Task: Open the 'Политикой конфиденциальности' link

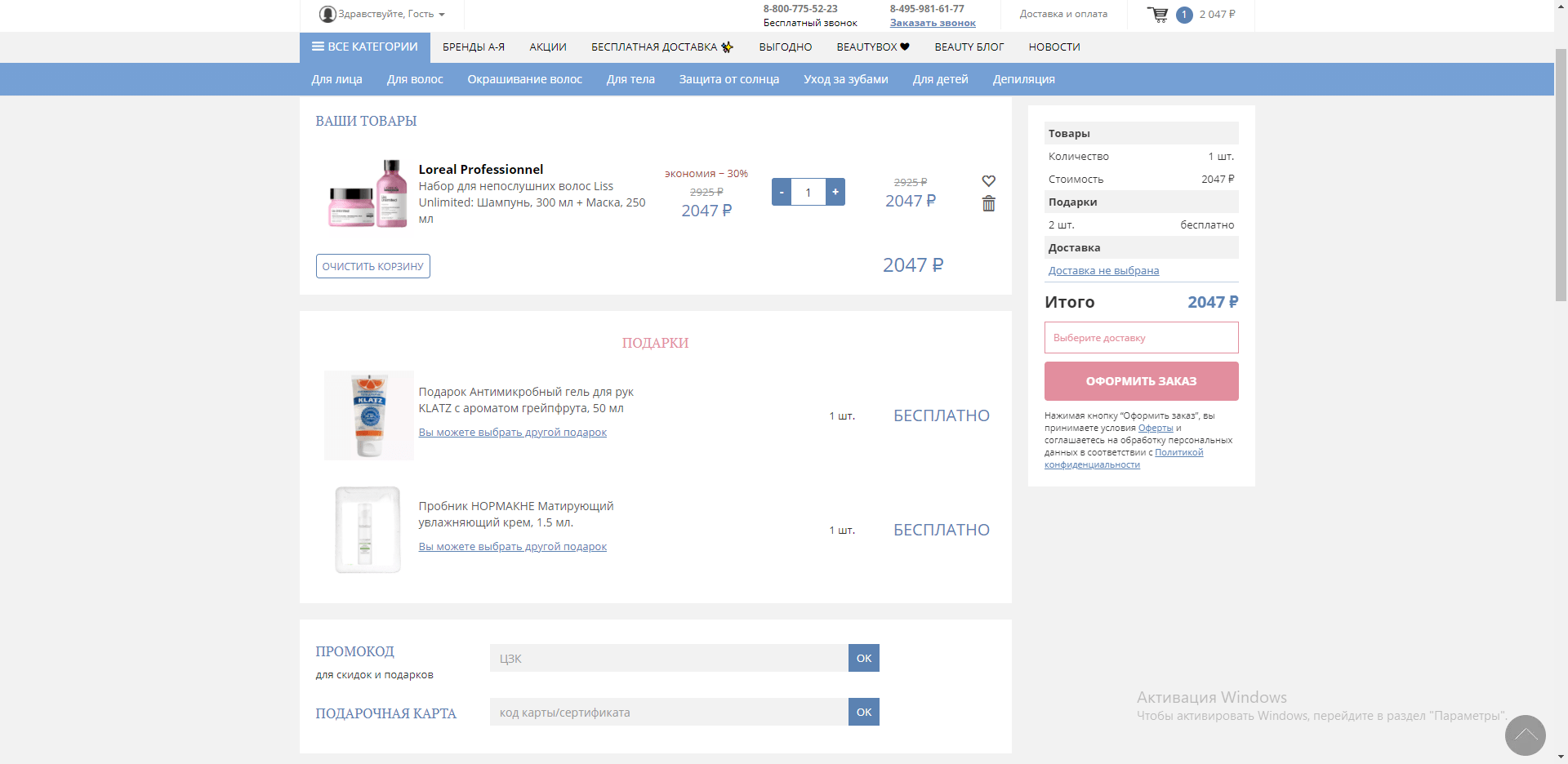Action: click(x=1124, y=459)
